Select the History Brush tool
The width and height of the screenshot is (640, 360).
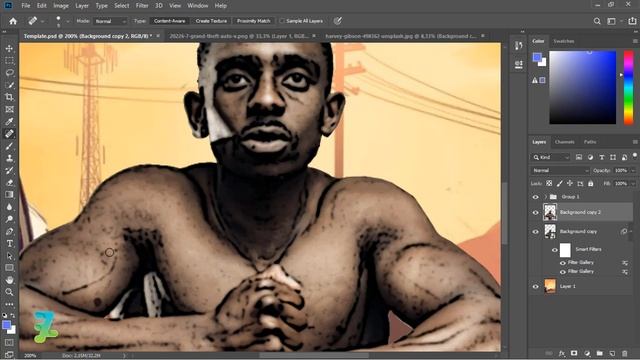click(9, 171)
